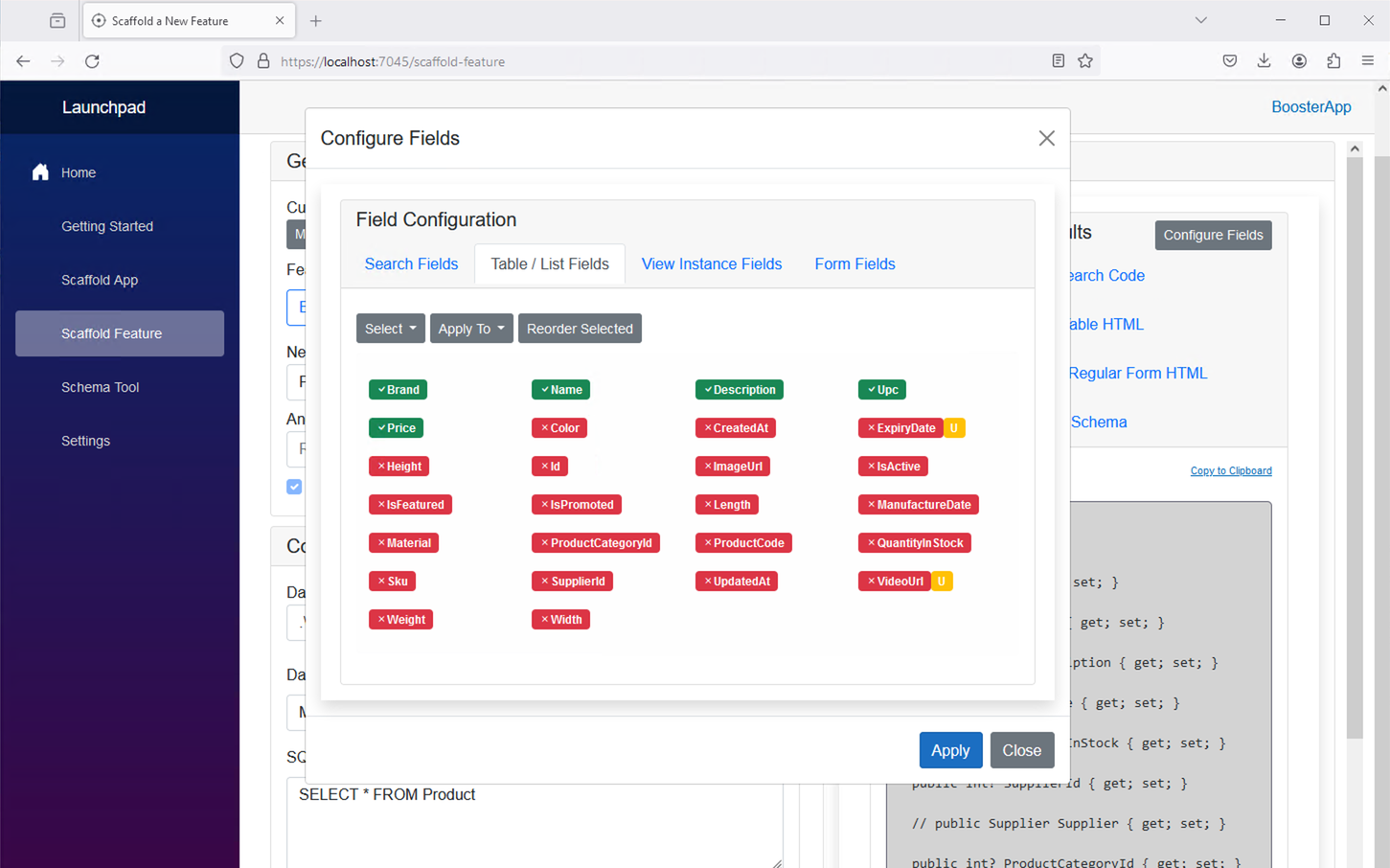Enable the ProductCategoryId field
This screenshot has height=868, width=1390.
coord(596,543)
